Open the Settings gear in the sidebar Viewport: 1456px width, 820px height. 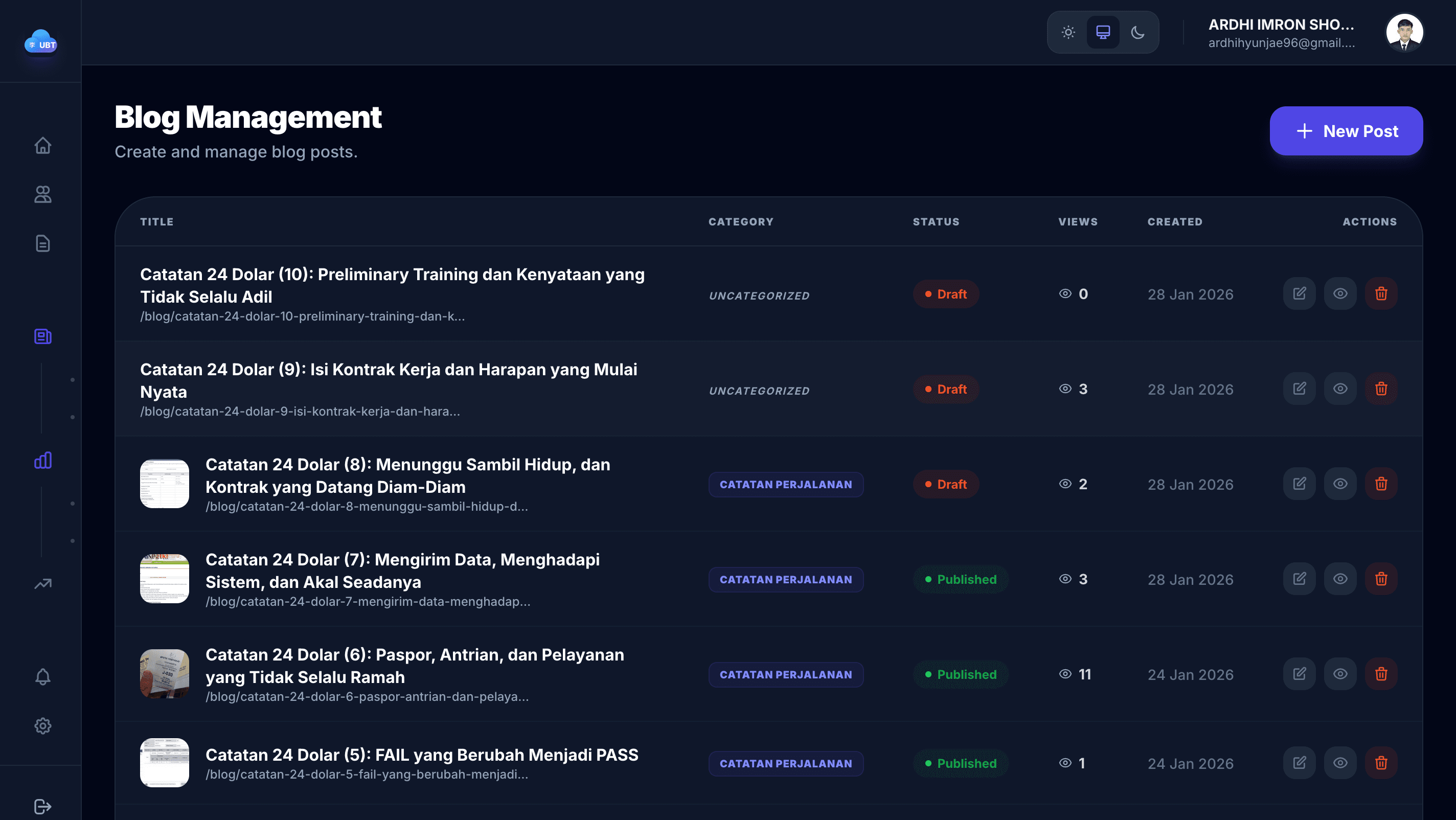pyautogui.click(x=42, y=726)
